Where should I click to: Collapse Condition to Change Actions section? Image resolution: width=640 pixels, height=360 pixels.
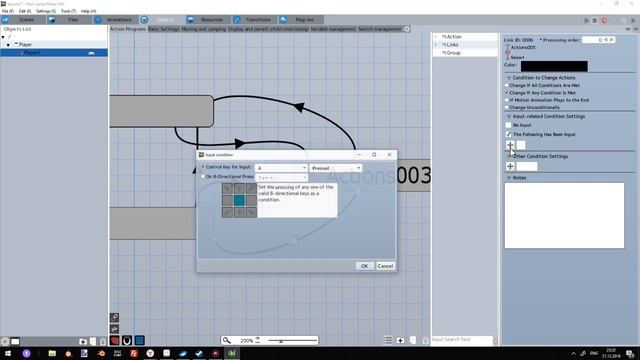pyautogui.click(x=509, y=78)
